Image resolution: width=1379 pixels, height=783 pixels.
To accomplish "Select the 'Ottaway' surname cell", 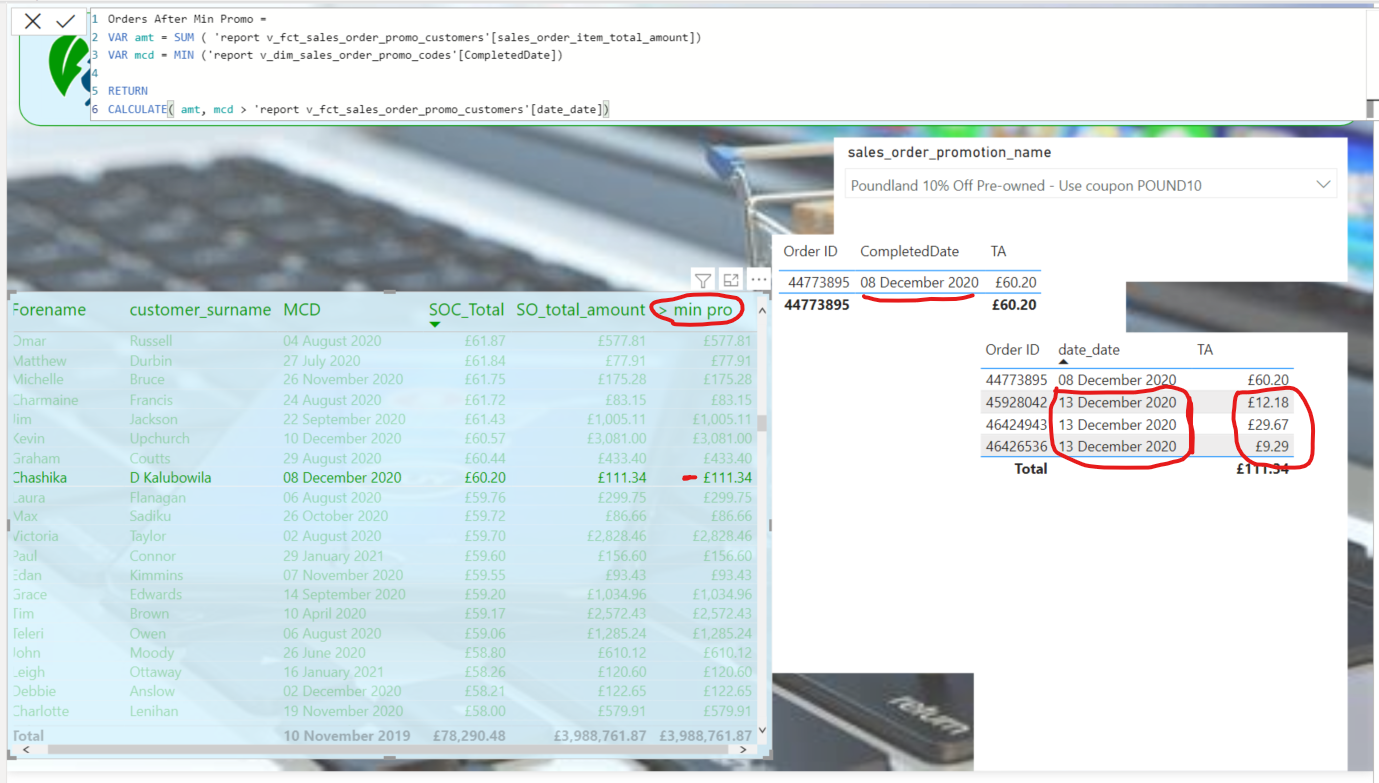I will 155,673.
